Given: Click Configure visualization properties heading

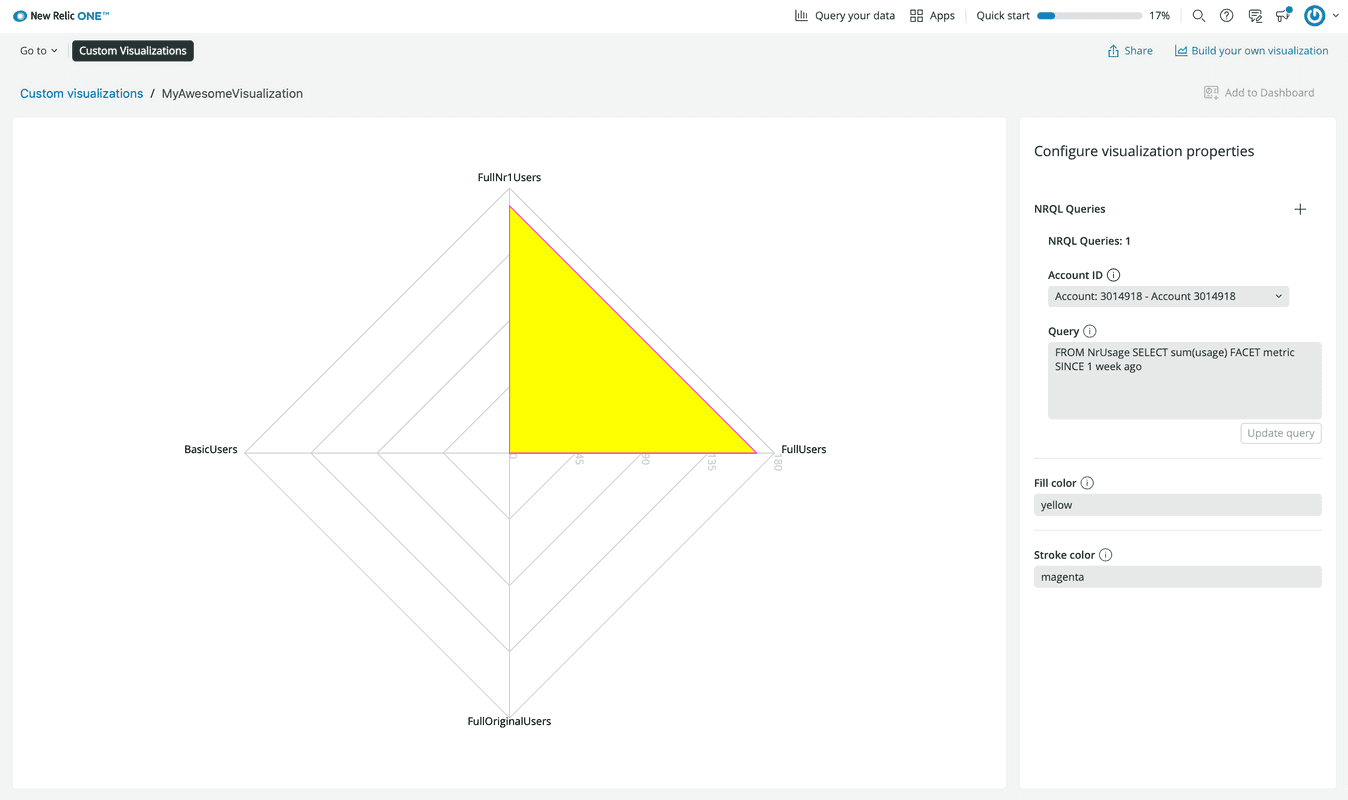Looking at the screenshot, I should coord(1144,151).
